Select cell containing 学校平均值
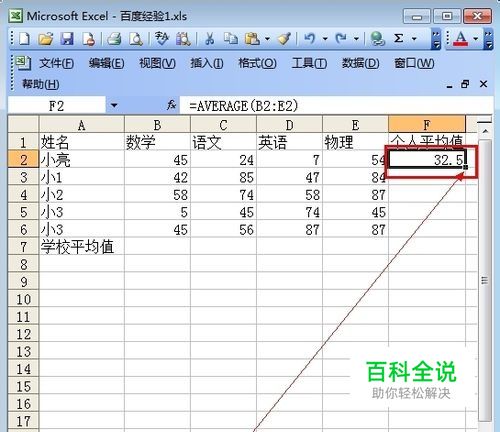Screen dimensions: 500x432 (82, 247)
